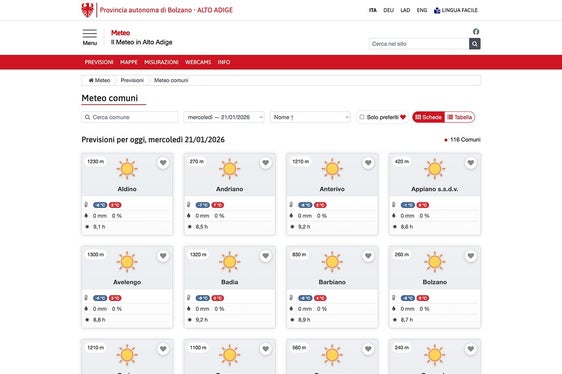The width and height of the screenshot is (562, 374).
Task: Open the hamburger Menu icon
Action: [x=90, y=34]
